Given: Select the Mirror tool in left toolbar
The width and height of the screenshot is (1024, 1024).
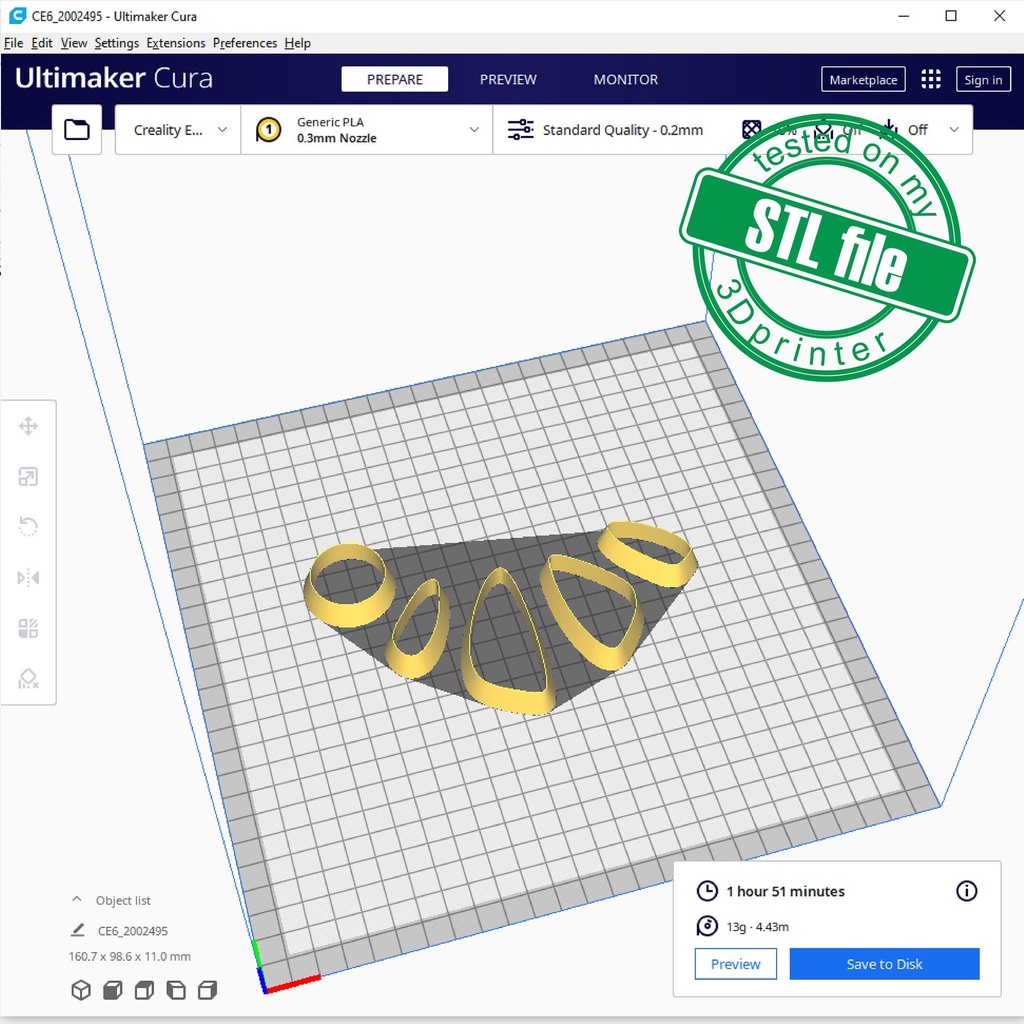Looking at the screenshot, I should click(28, 578).
